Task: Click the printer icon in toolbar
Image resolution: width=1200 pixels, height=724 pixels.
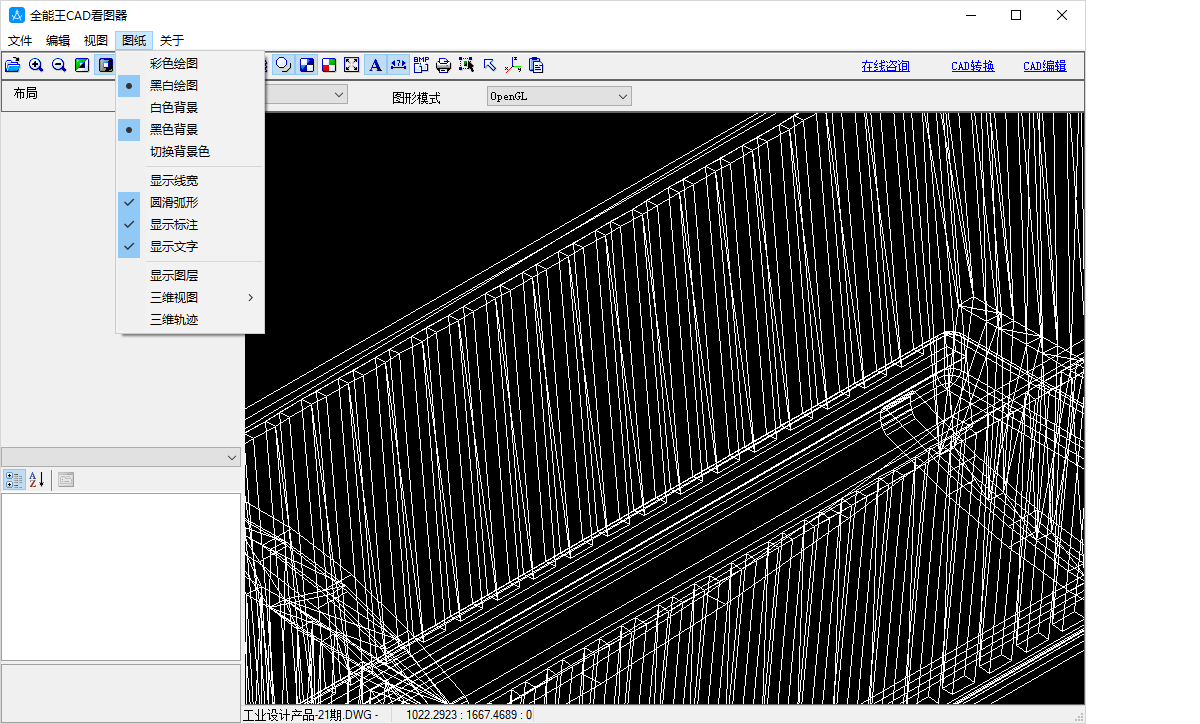Action: click(443, 65)
